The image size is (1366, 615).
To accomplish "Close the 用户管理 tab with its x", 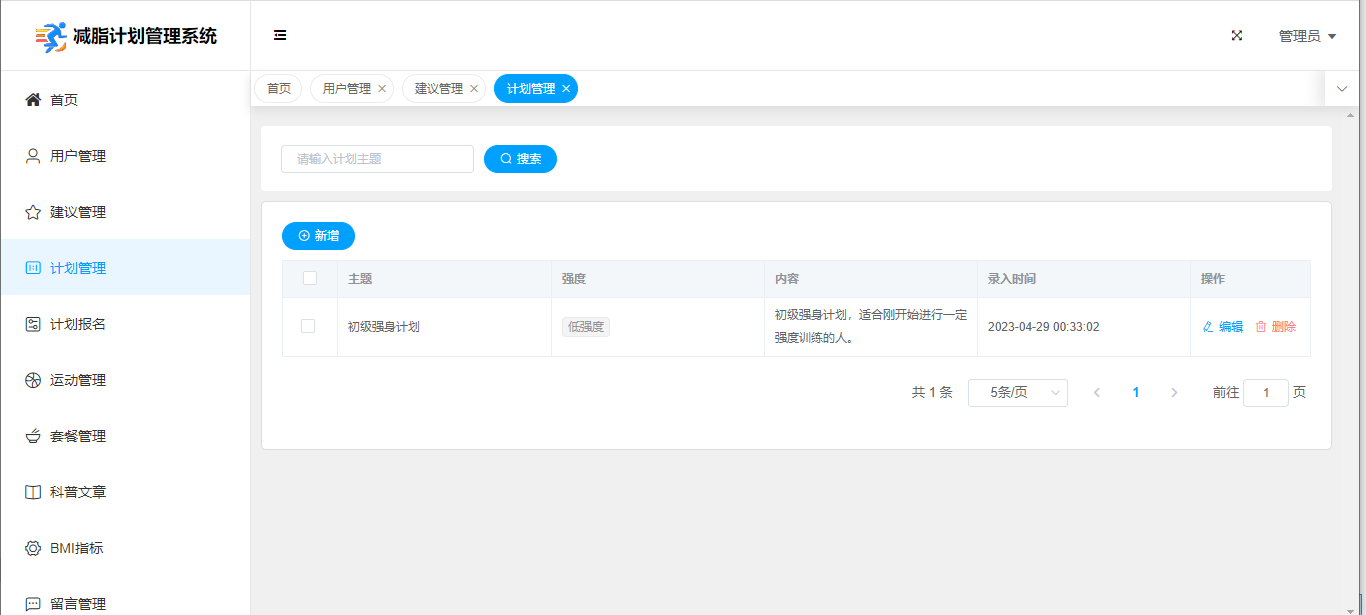I will click(x=382, y=89).
